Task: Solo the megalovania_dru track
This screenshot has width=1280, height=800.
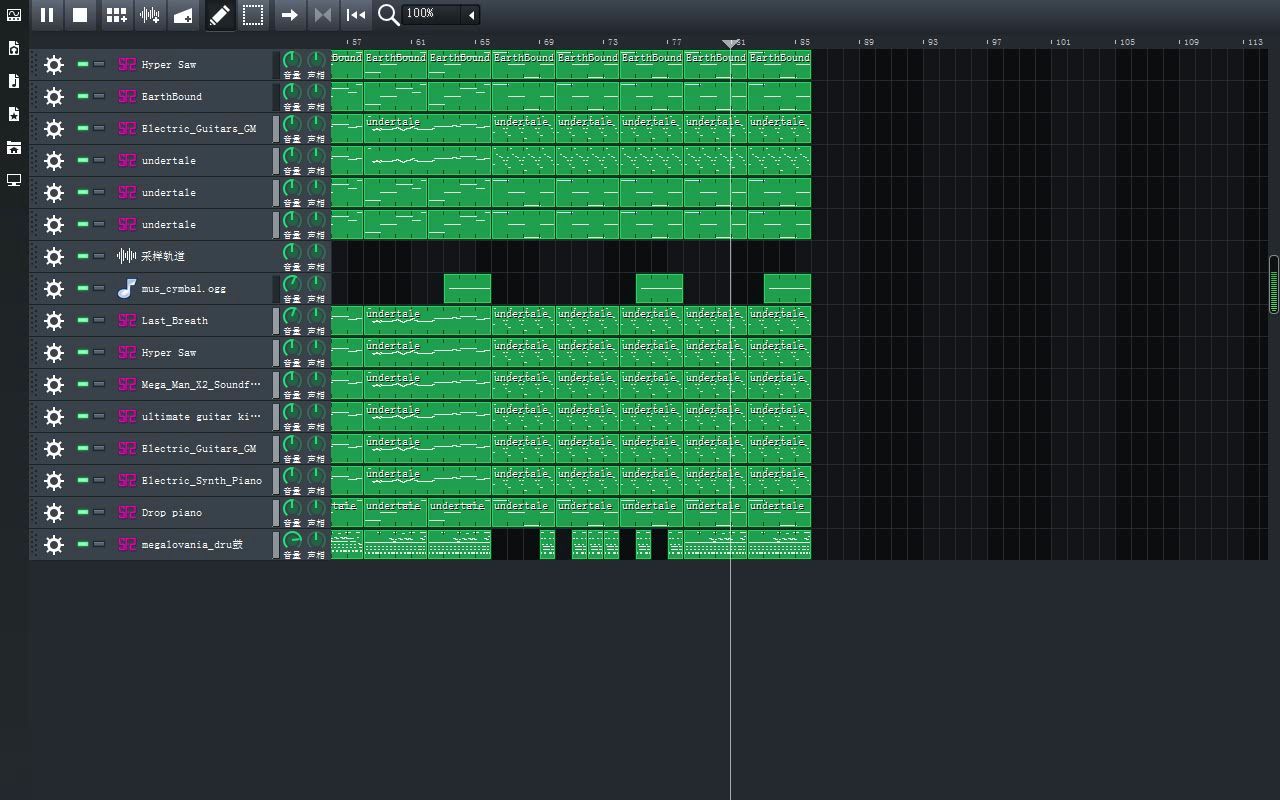Action: pyautogui.click(x=99, y=544)
